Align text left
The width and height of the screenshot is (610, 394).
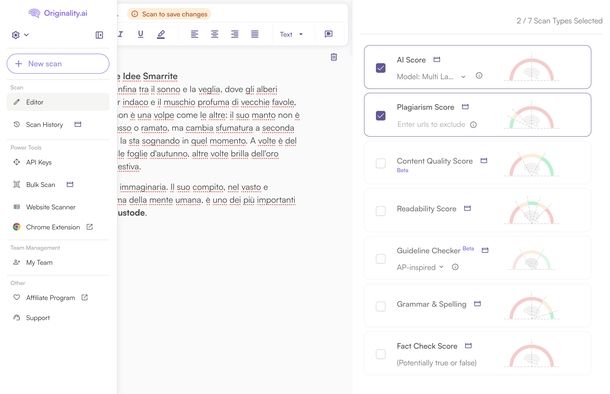point(195,34)
